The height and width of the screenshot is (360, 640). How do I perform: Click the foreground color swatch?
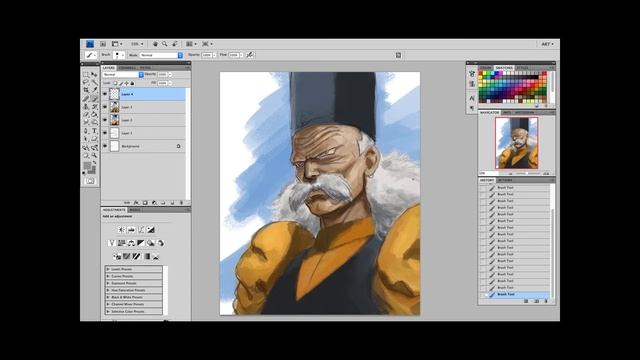pyautogui.click(x=87, y=165)
